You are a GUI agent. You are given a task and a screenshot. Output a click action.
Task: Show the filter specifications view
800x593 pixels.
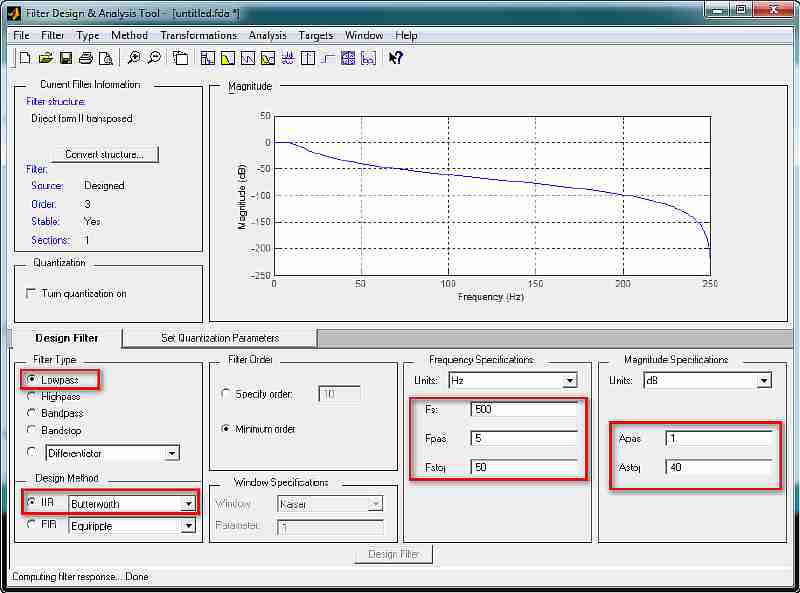click(208, 58)
